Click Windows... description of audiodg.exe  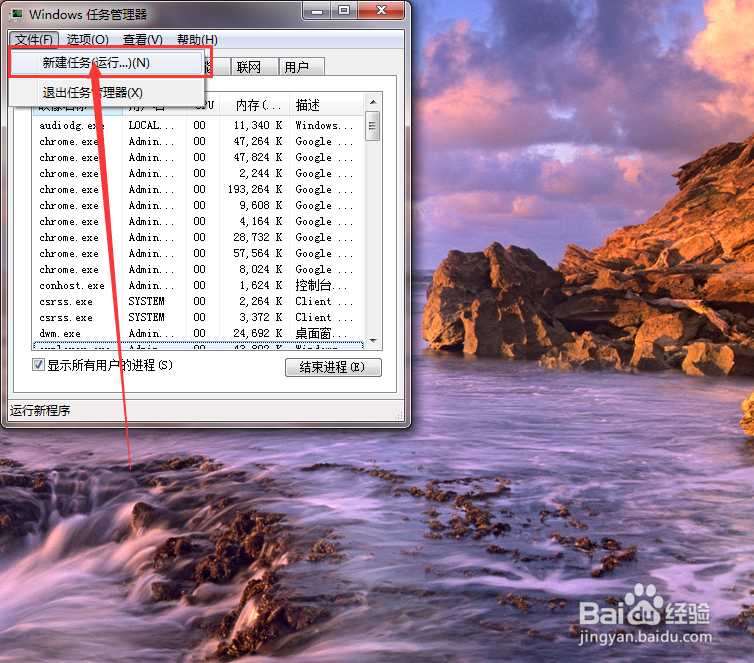pyautogui.click(x=324, y=125)
